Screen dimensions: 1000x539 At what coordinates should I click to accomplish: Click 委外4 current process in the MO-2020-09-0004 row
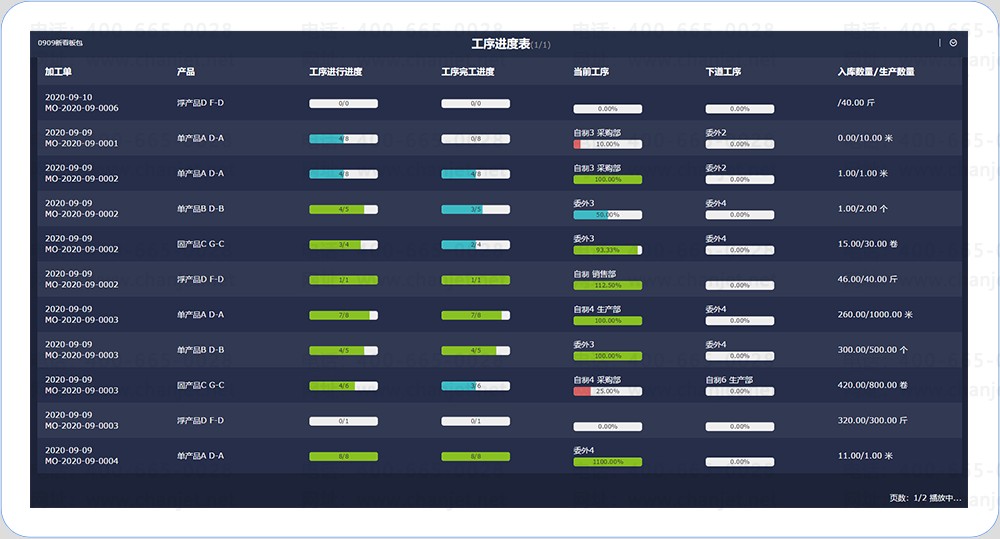(x=584, y=450)
